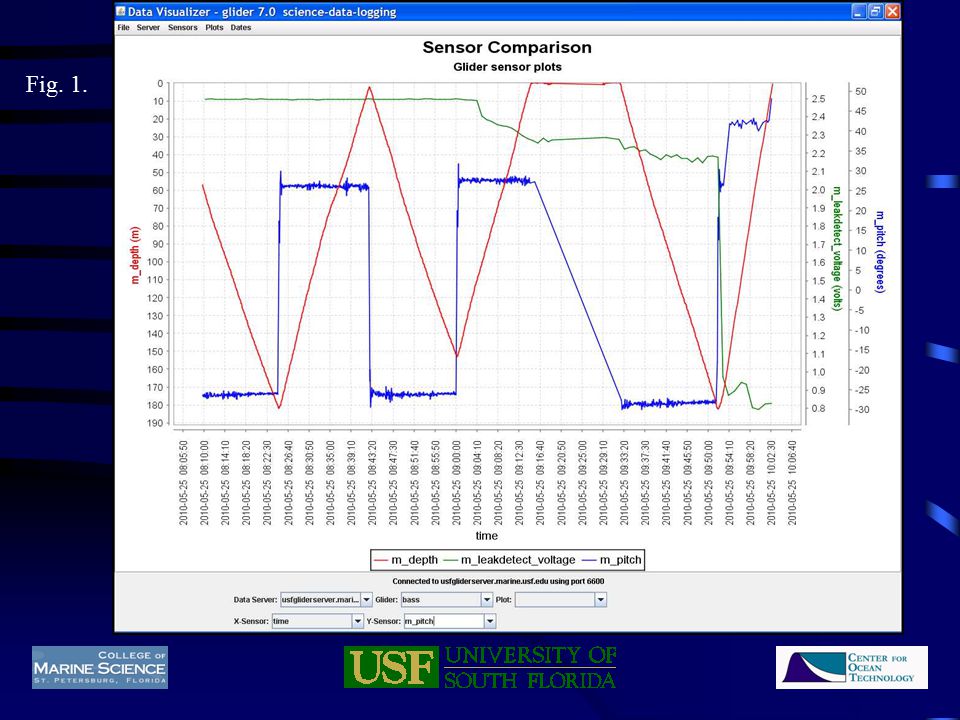960x720 pixels.
Task: Click the College of Marine Science logo
Action: (x=100, y=667)
